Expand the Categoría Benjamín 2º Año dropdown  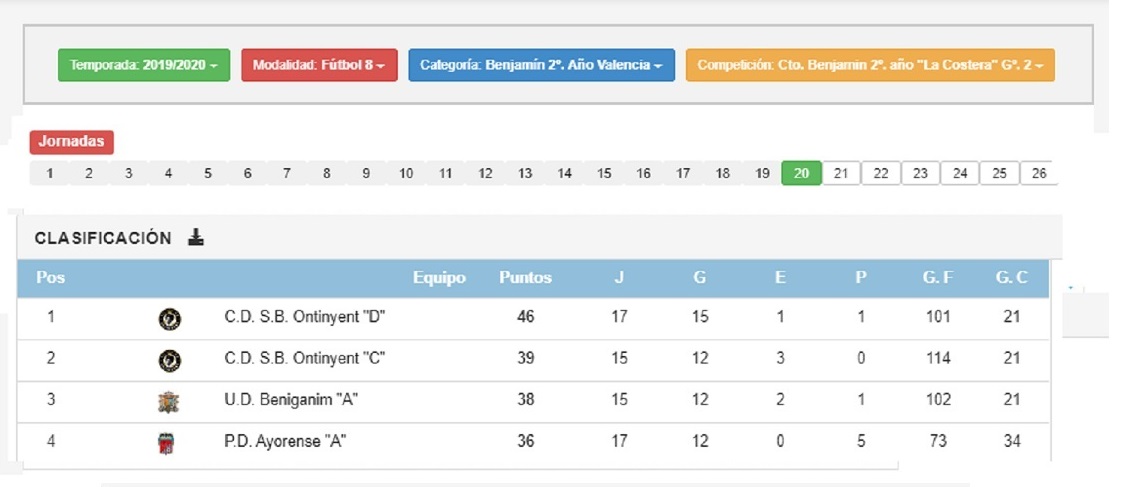(x=541, y=65)
